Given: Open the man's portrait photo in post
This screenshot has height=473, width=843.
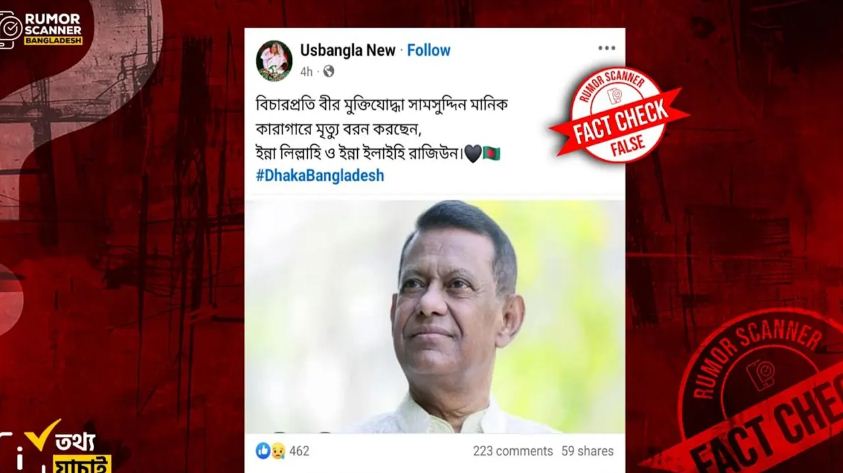Looking at the screenshot, I should (435, 317).
